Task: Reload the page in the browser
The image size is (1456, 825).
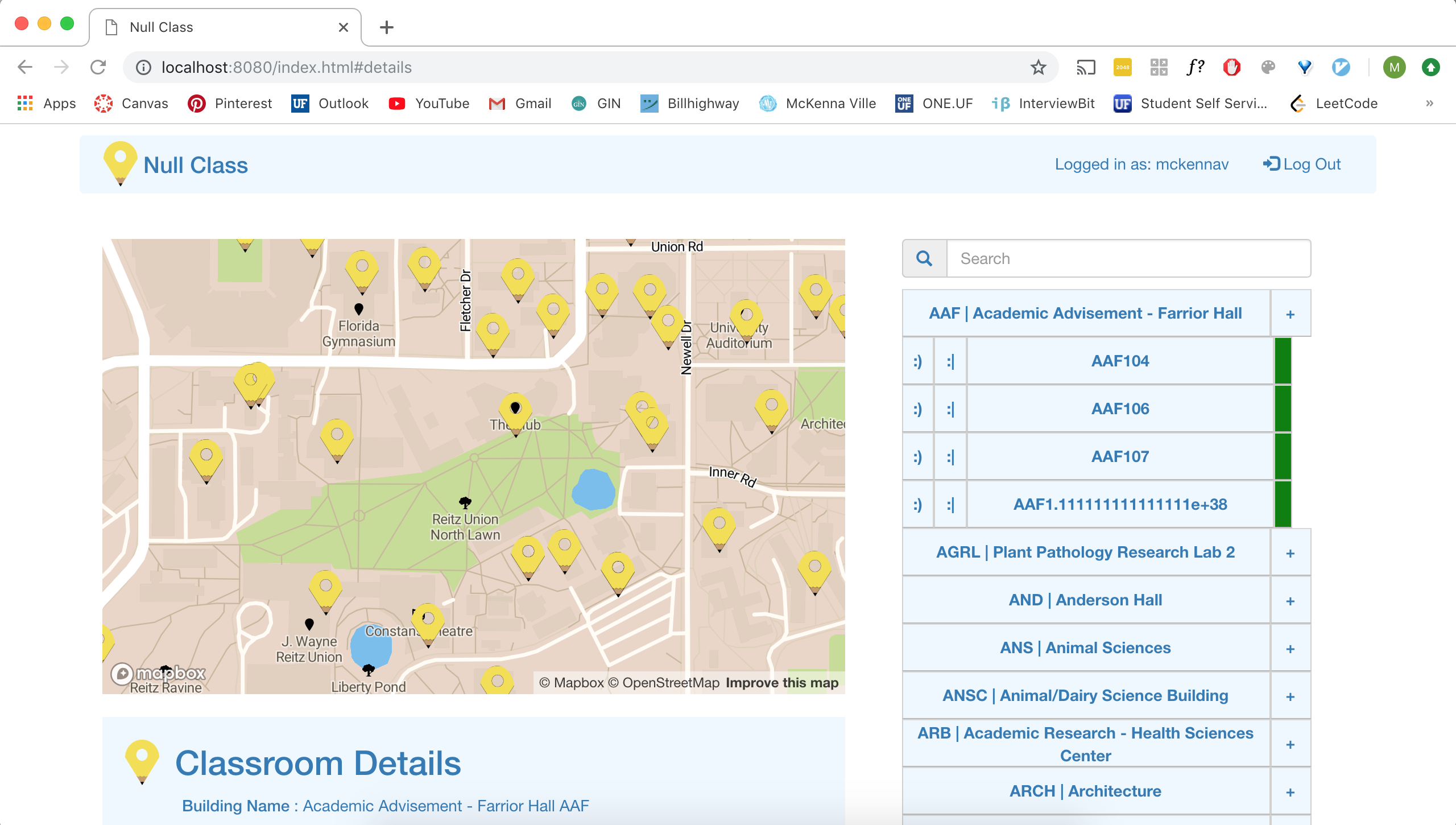Action: click(98, 67)
